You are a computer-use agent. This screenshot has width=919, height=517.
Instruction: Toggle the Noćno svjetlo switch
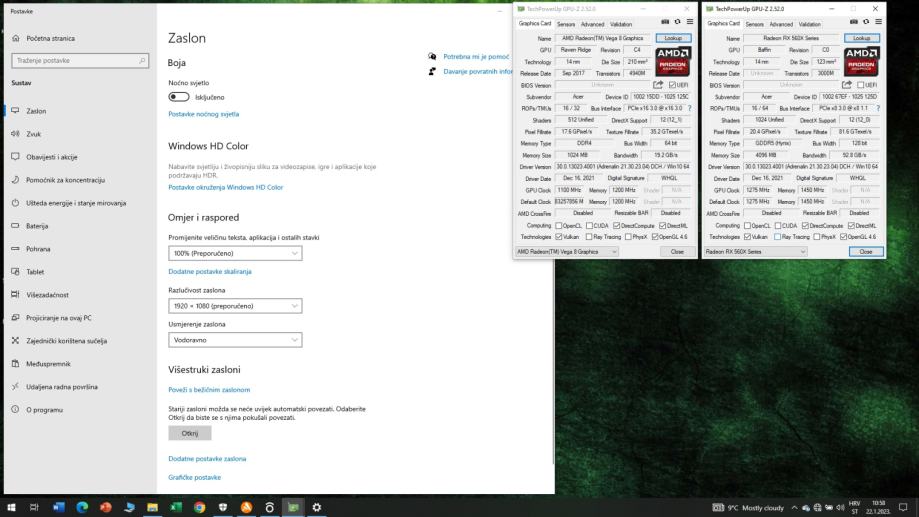179,97
